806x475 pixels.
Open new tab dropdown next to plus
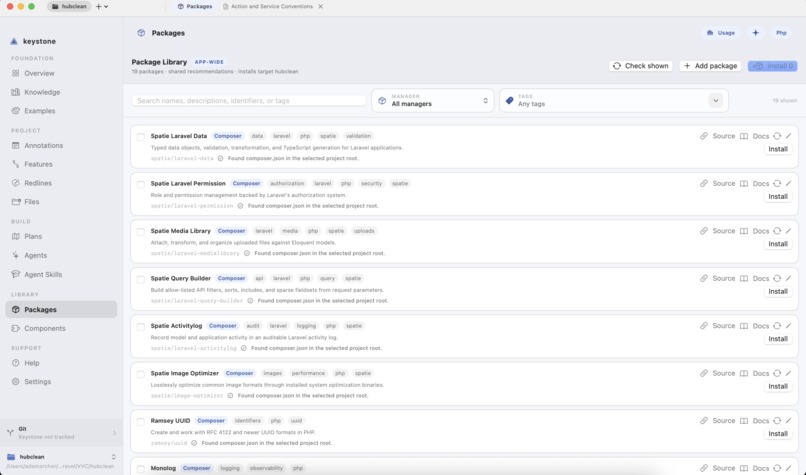tap(106, 7)
